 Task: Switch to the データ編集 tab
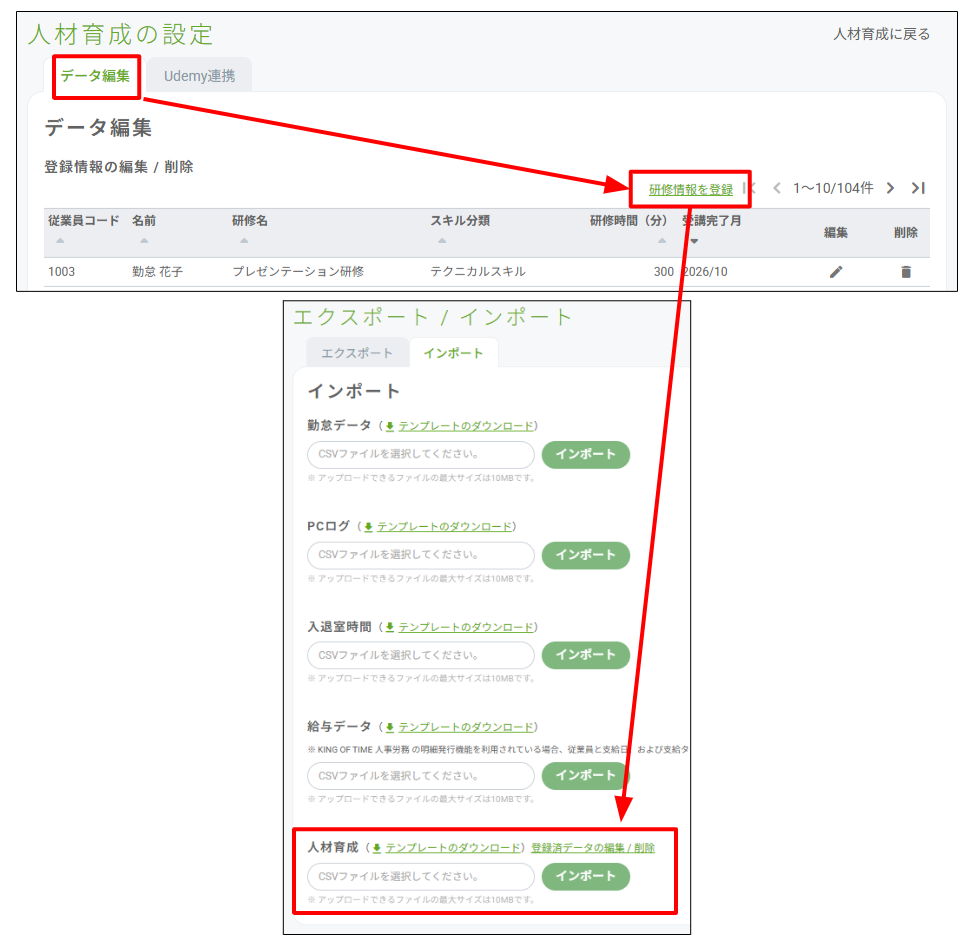pos(95,76)
